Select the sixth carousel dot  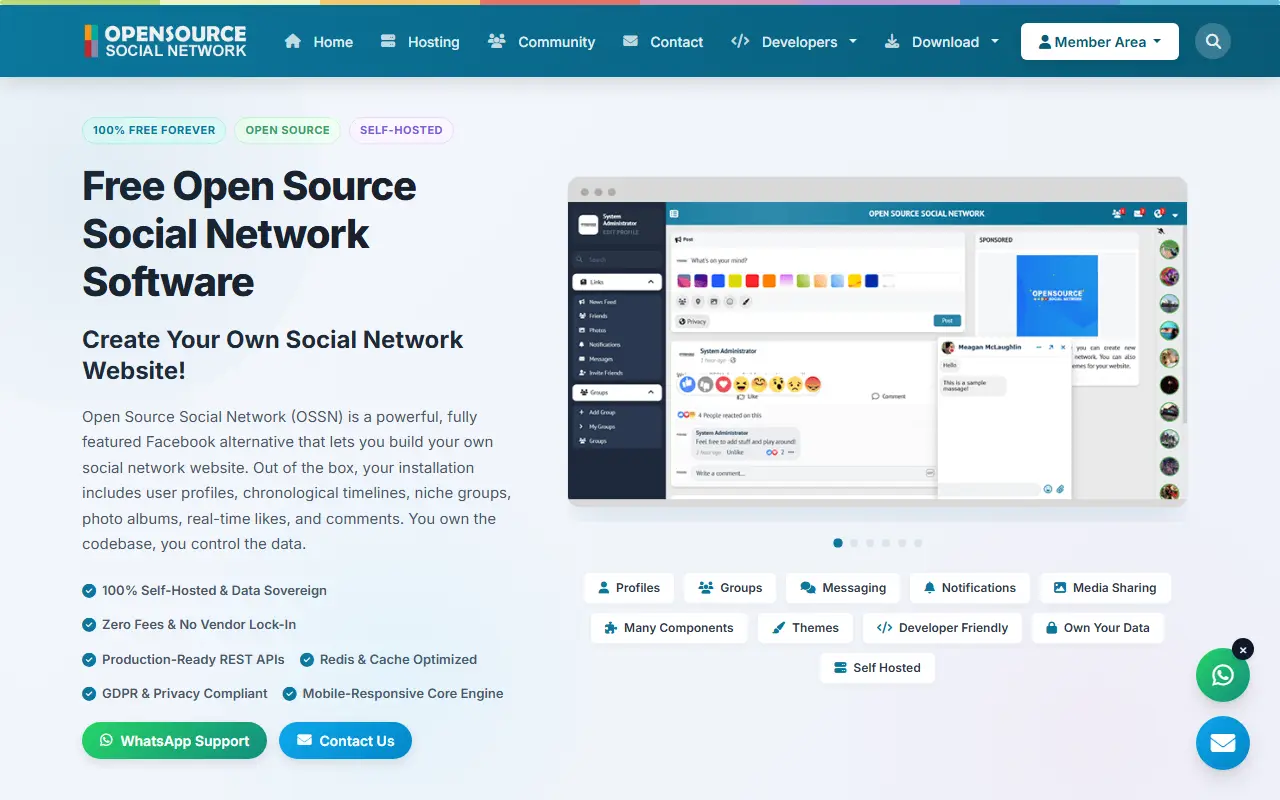[x=918, y=543]
